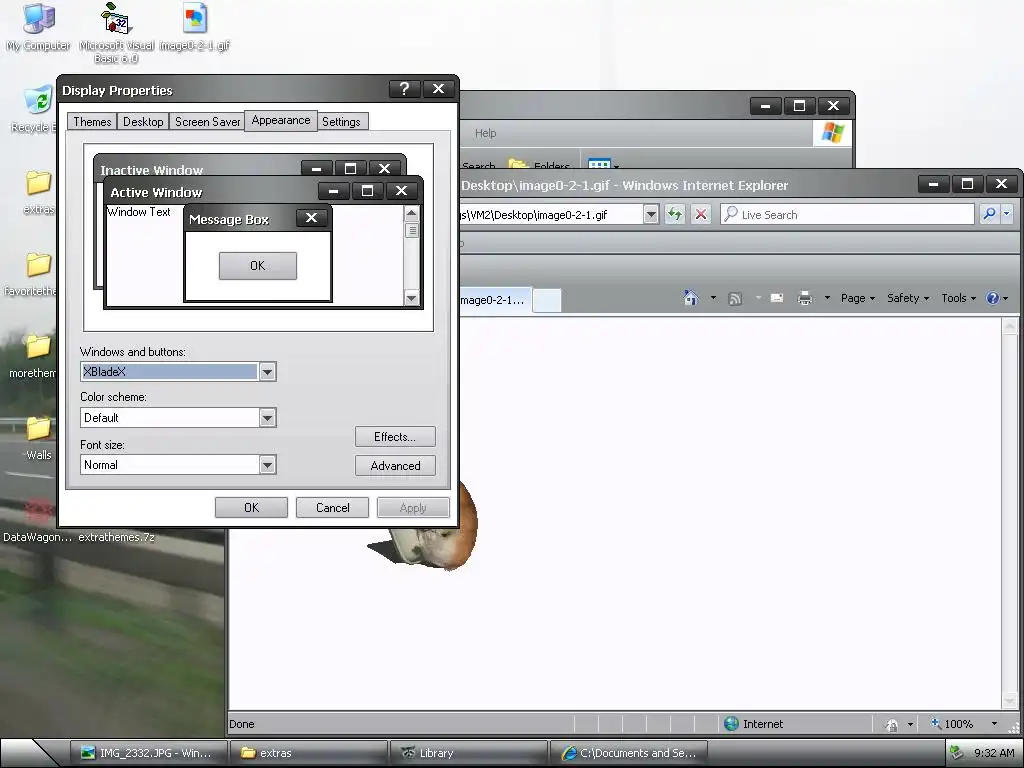
Task: Click the Live Search magnifier button
Action: tap(989, 214)
